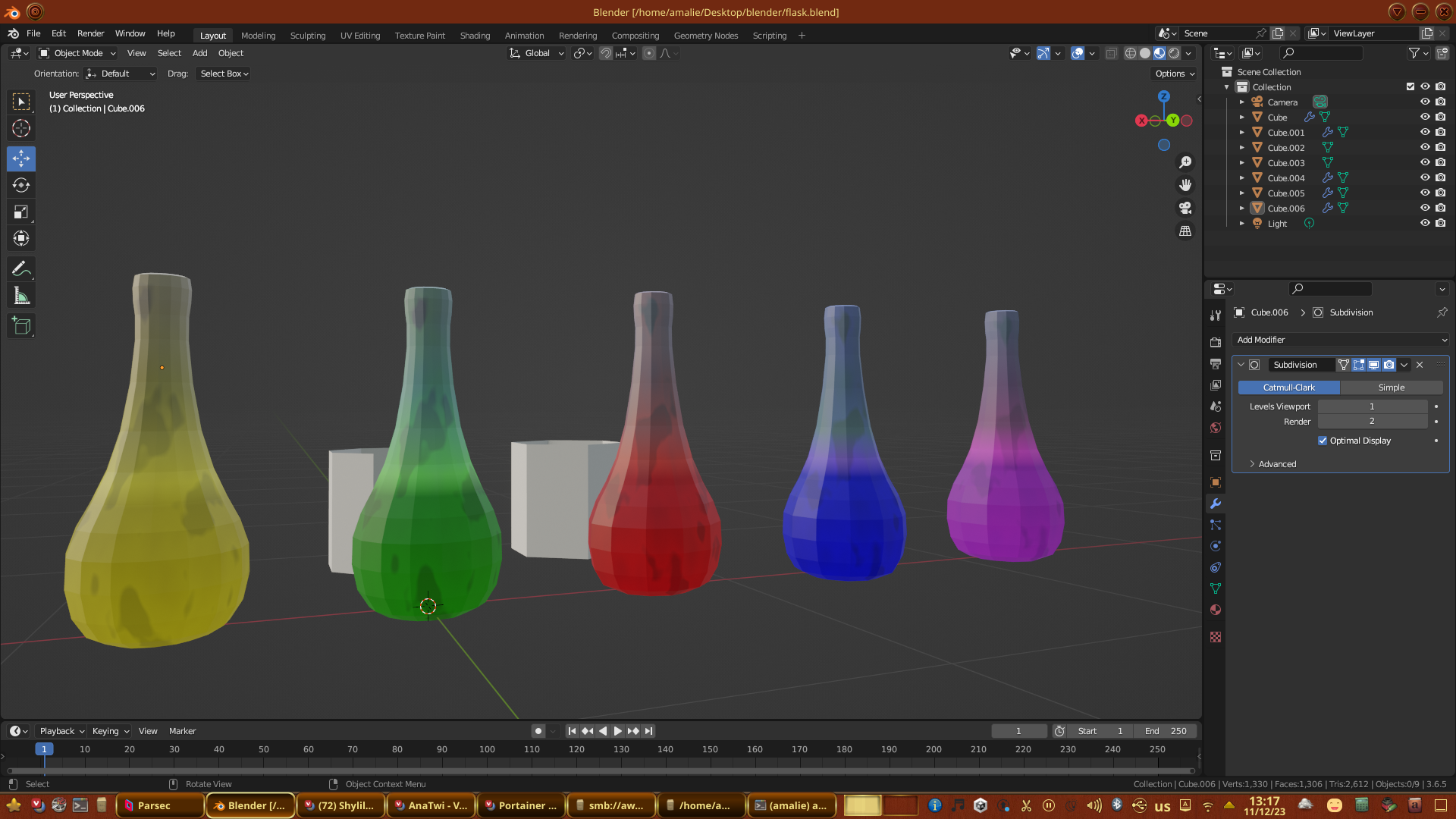Switch to the Shading workspace tab
This screenshot has width=1456, height=819.
(x=475, y=36)
